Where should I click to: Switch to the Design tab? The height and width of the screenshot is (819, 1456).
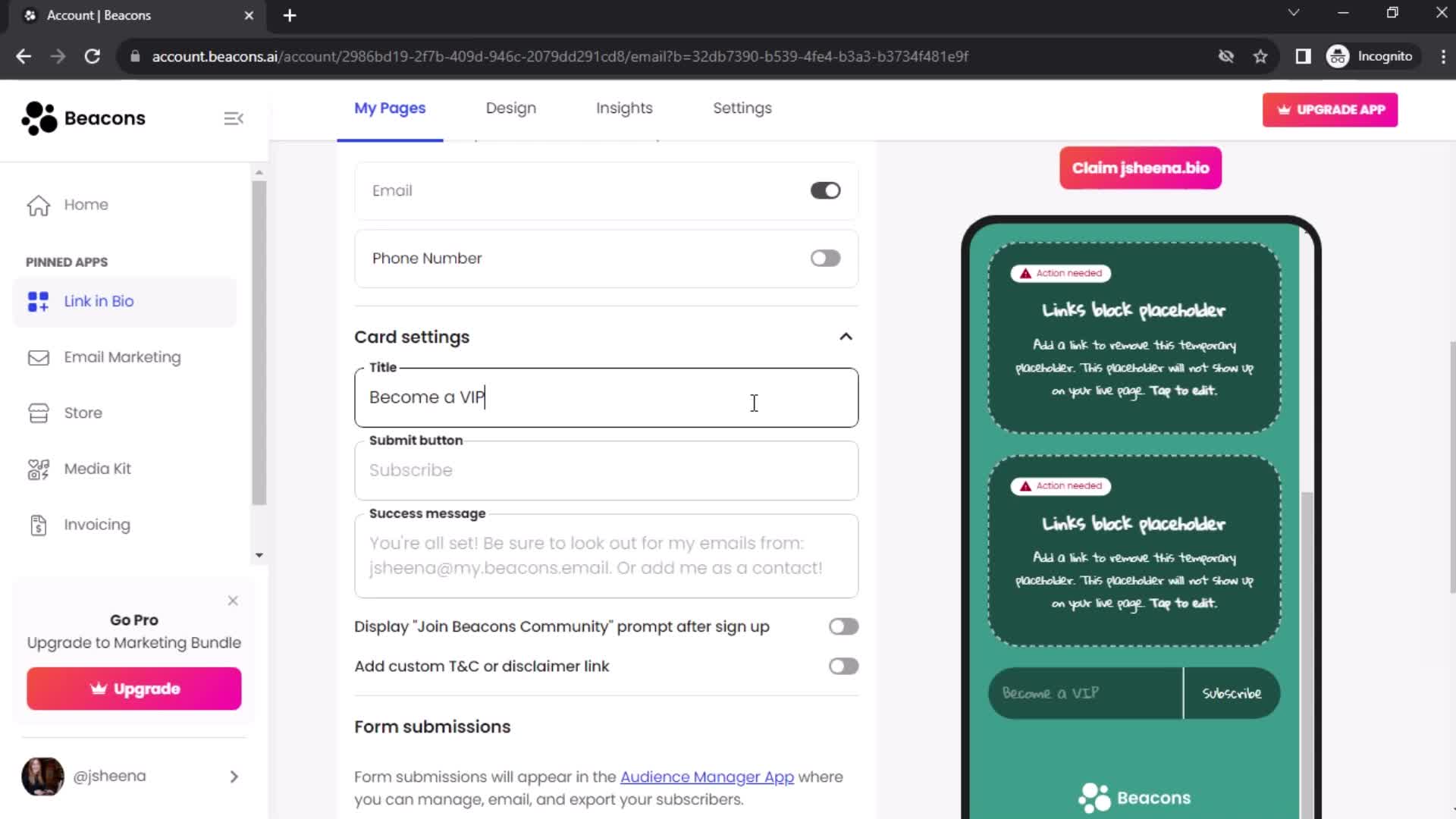[511, 108]
